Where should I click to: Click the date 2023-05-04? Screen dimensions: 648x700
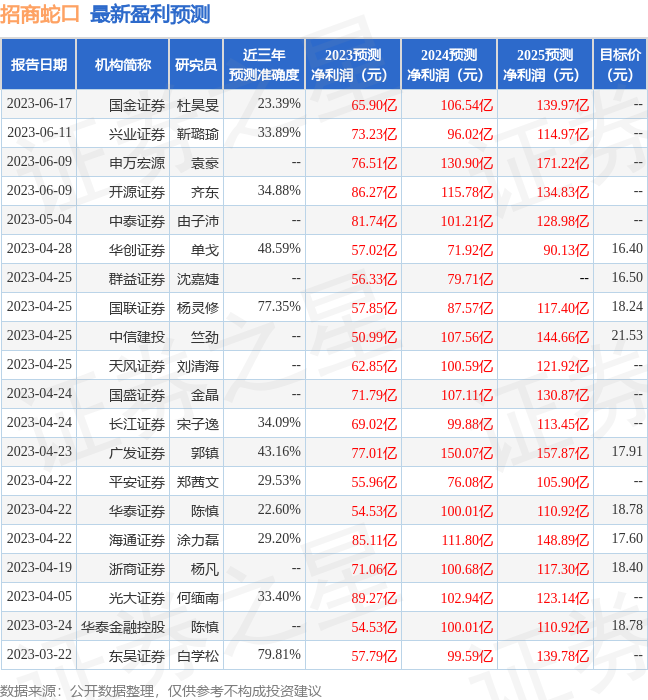pyautogui.click(x=39, y=220)
